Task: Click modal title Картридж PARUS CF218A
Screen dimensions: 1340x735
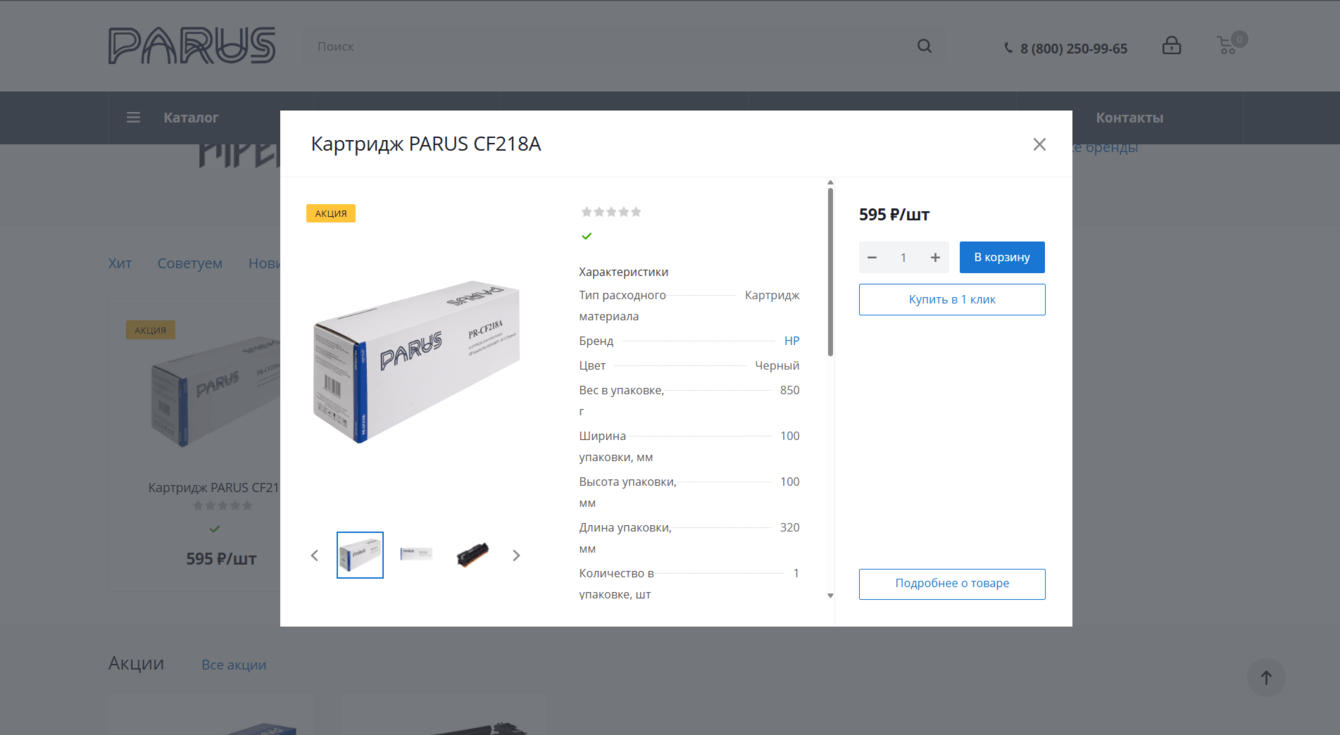Action: [426, 144]
